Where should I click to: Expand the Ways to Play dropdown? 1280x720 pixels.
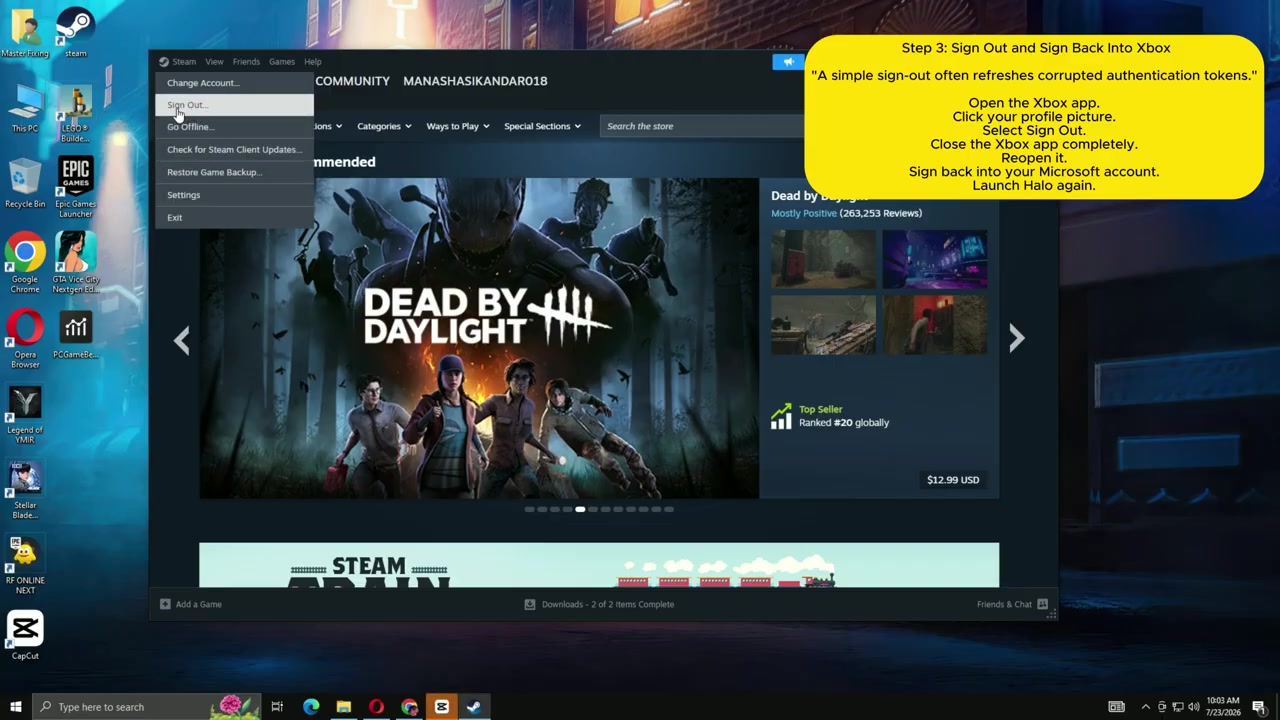pos(458,126)
